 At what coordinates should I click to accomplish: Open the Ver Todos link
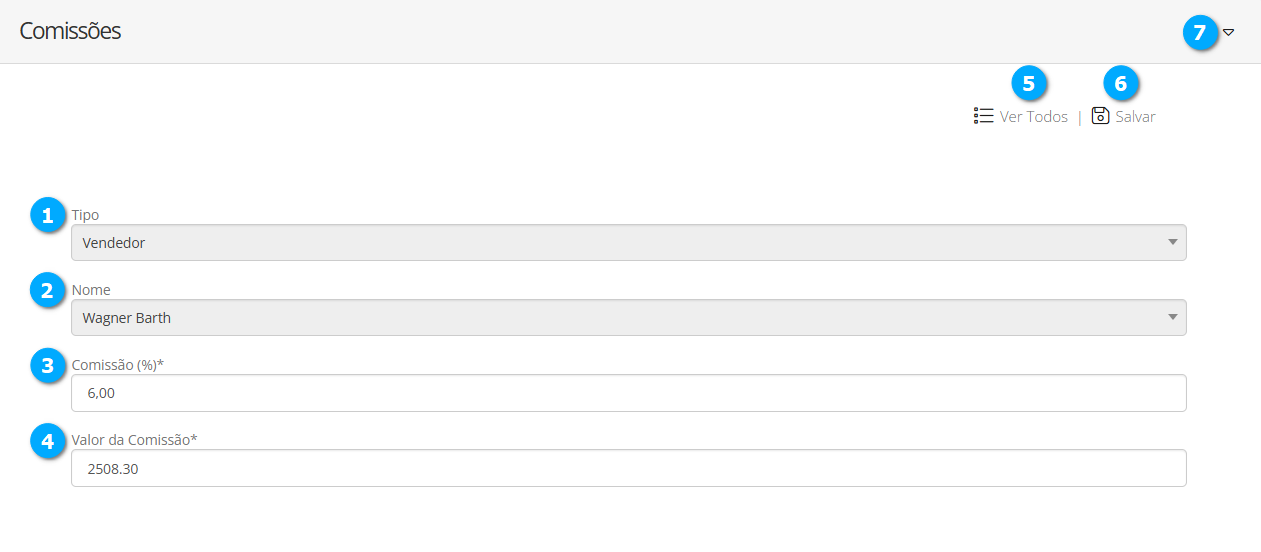pos(1033,117)
